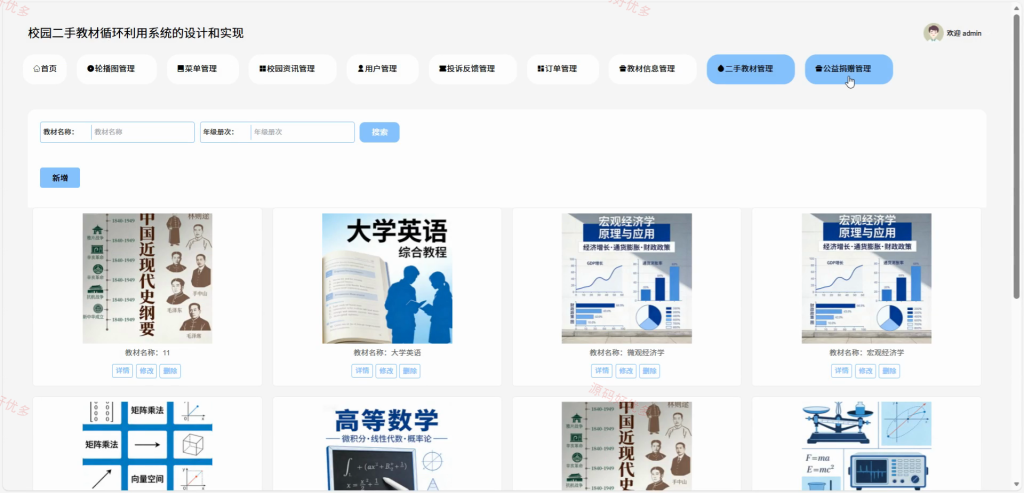Click the cover image of textbook 11
Image resolution: width=1024 pixels, height=493 pixels.
[148, 278]
